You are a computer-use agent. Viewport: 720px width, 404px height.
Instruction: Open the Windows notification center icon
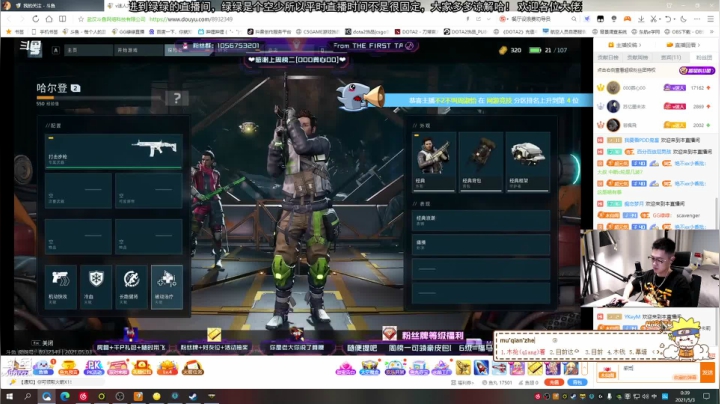(x=707, y=396)
